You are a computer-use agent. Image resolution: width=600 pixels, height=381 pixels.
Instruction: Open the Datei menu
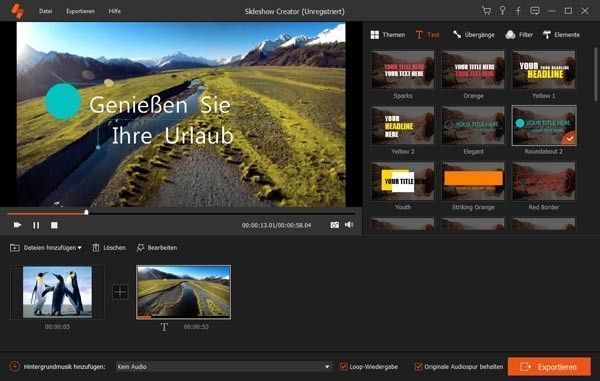coord(46,11)
